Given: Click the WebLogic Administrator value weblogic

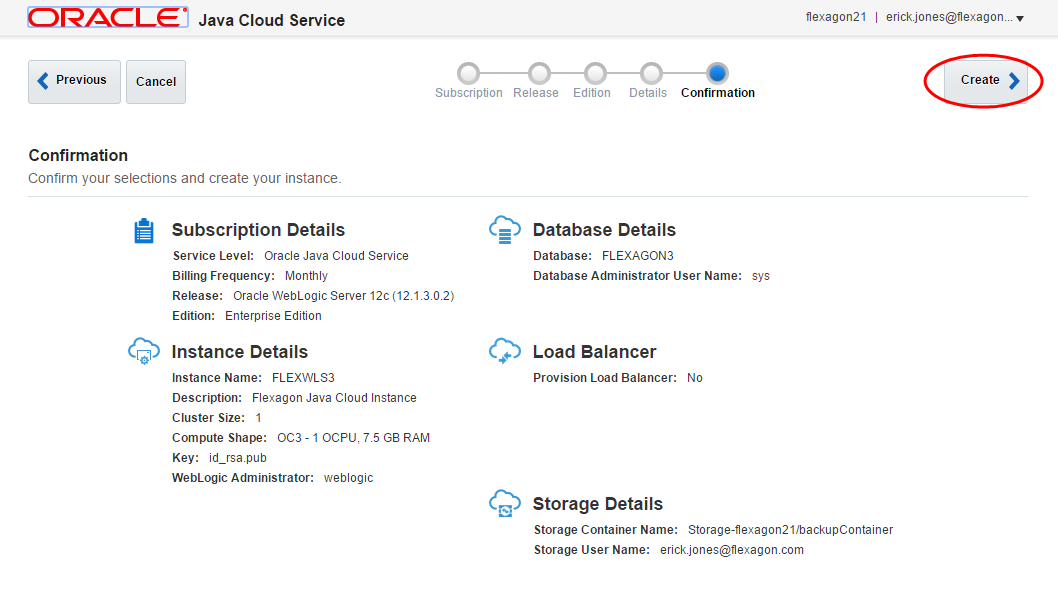Looking at the screenshot, I should 348,478.
